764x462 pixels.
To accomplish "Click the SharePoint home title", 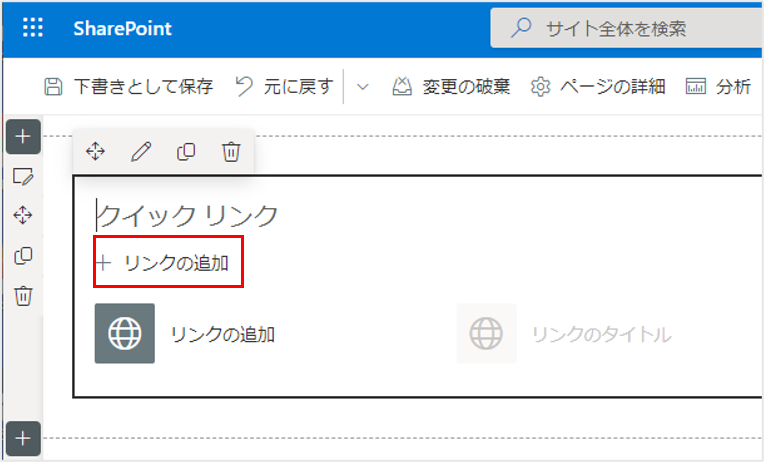I will tap(122, 28).
